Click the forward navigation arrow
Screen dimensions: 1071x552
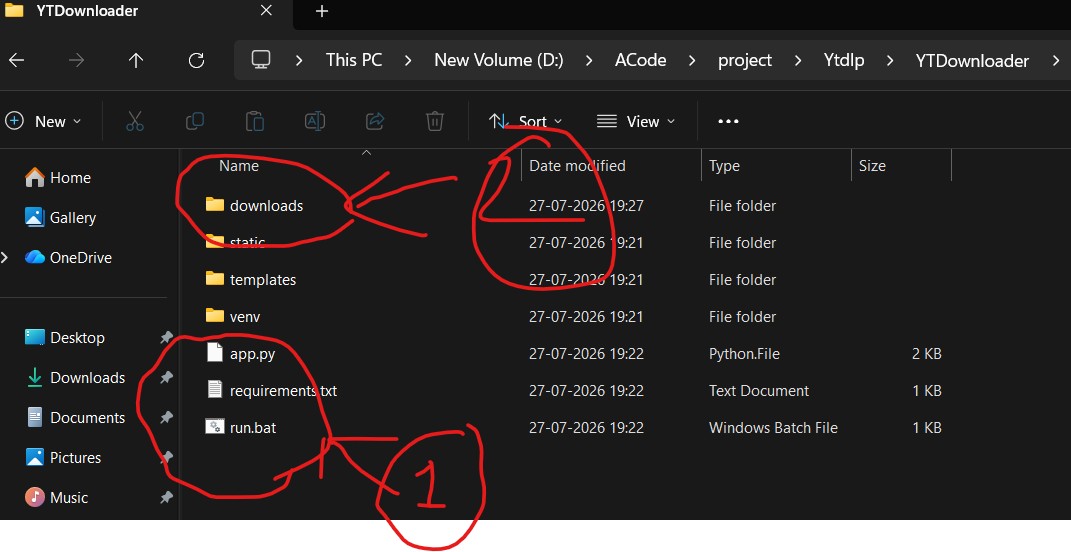[x=76, y=60]
